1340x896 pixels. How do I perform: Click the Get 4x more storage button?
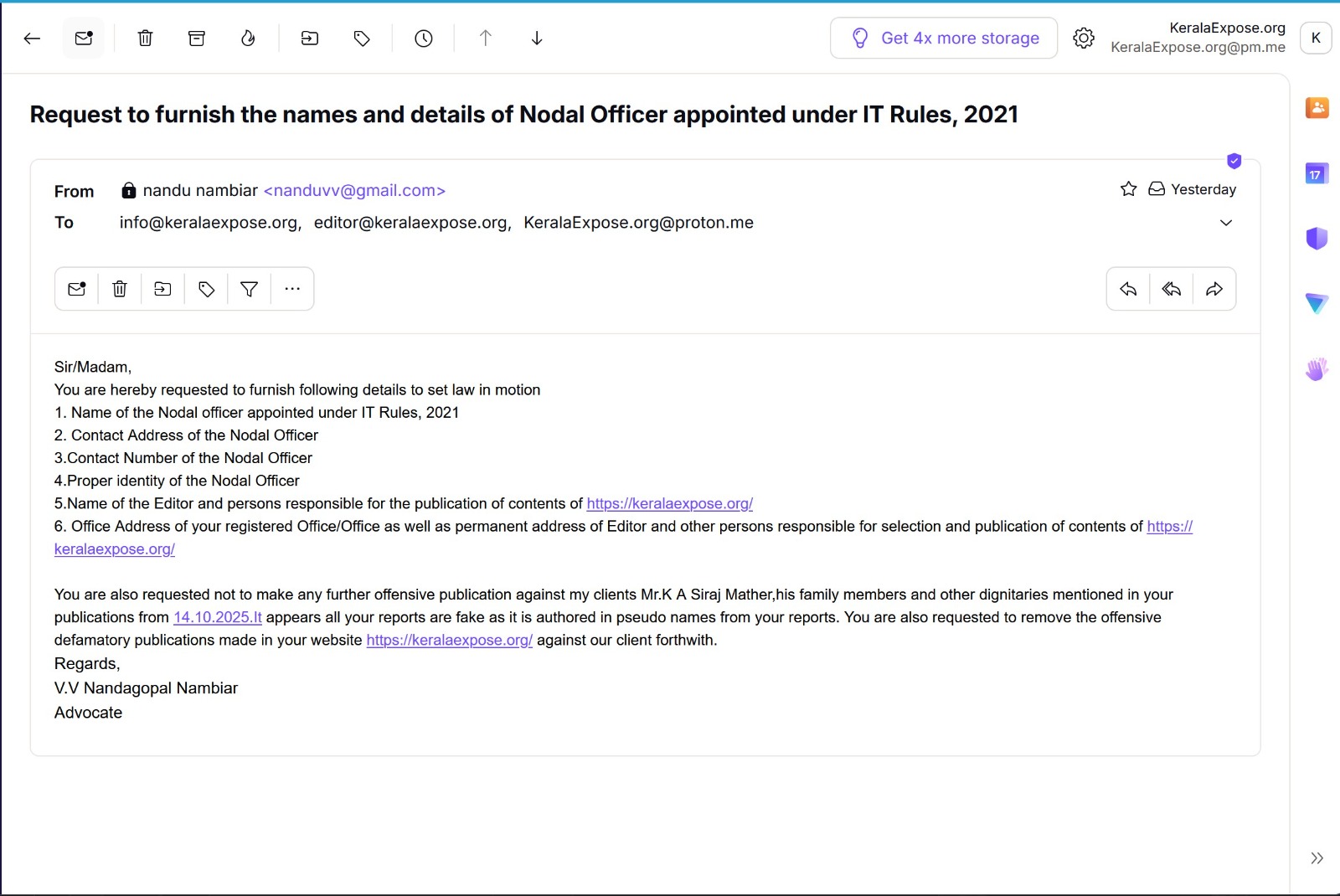[x=943, y=38]
